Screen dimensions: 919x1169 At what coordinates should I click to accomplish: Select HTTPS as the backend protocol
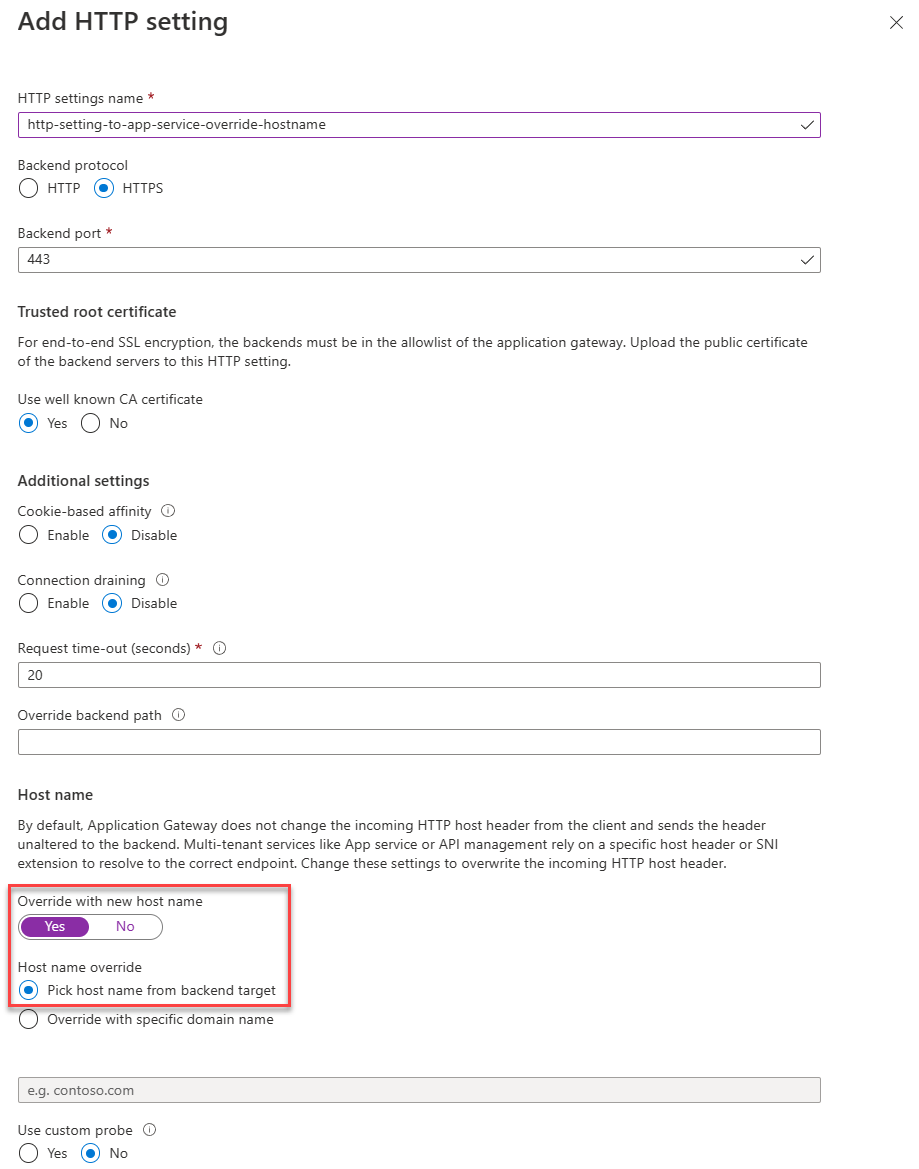coord(103,188)
